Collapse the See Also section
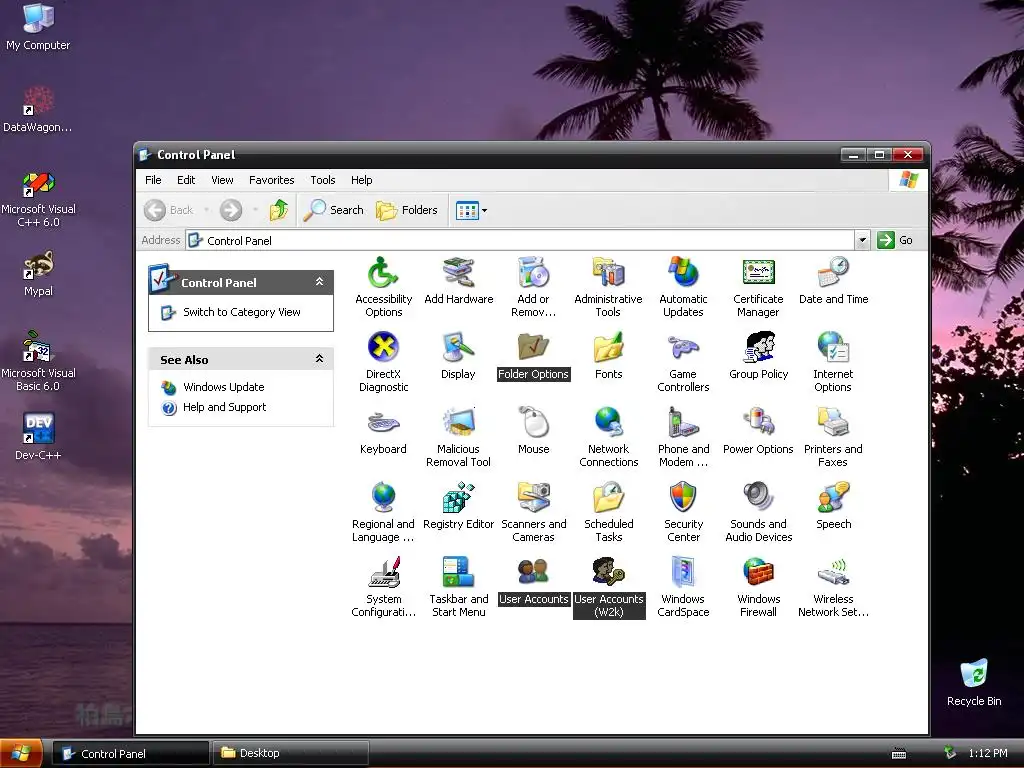 click(319, 359)
